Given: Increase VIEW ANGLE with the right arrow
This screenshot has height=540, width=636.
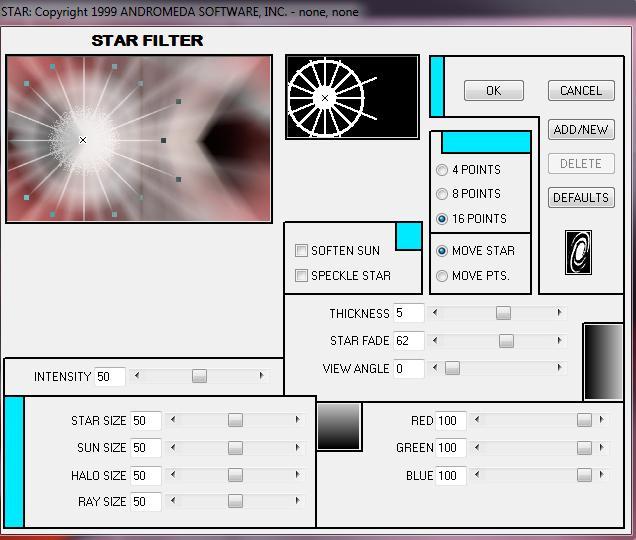Looking at the screenshot, I should tap(559, 368).
